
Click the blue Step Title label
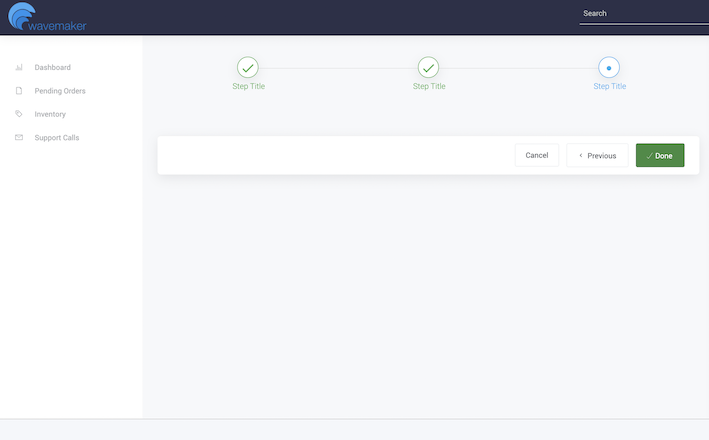tap(609, 87)
